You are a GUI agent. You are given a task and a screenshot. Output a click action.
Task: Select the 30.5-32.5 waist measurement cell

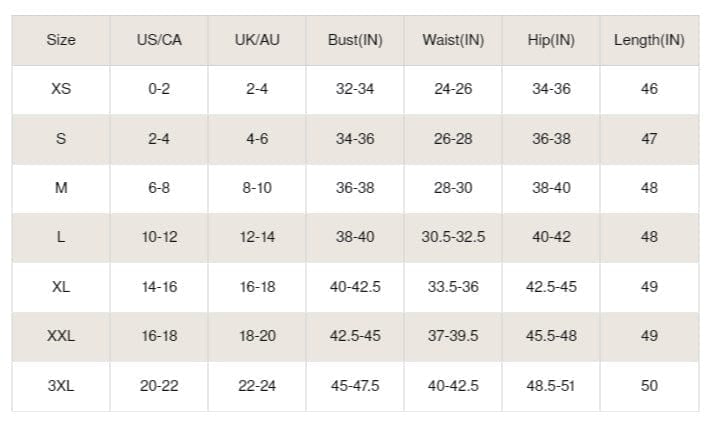point(453,237)
